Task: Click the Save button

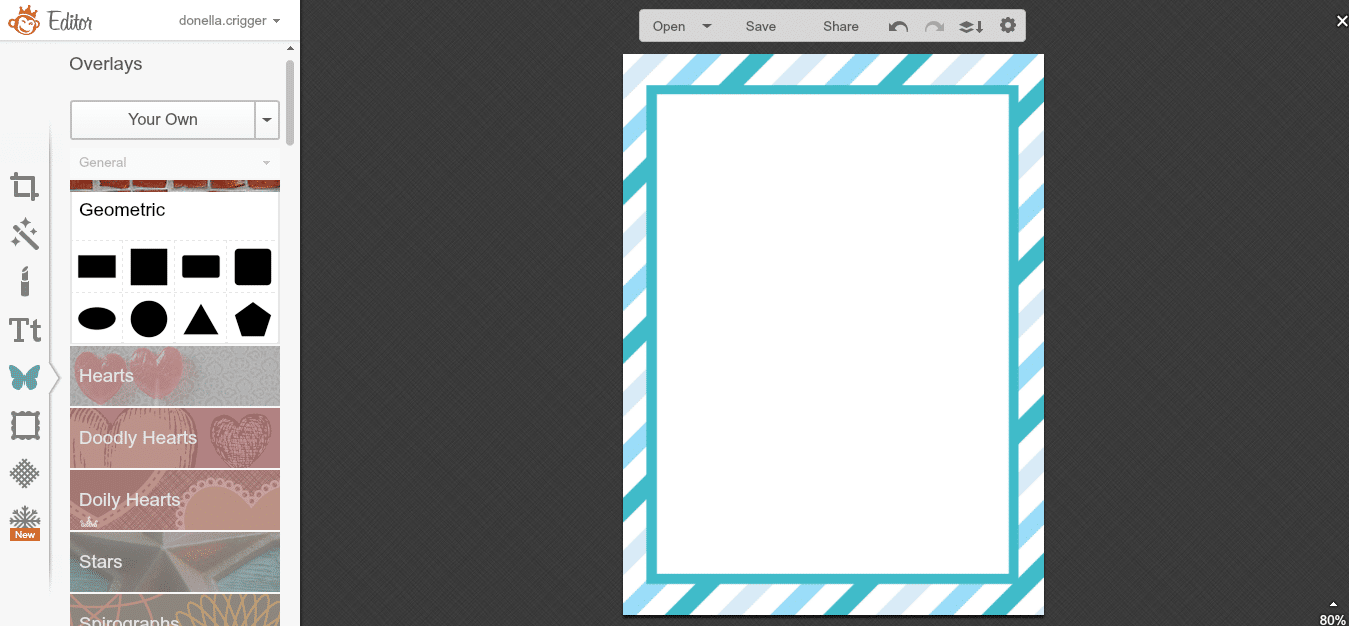Action: click(x=761, y=27)
